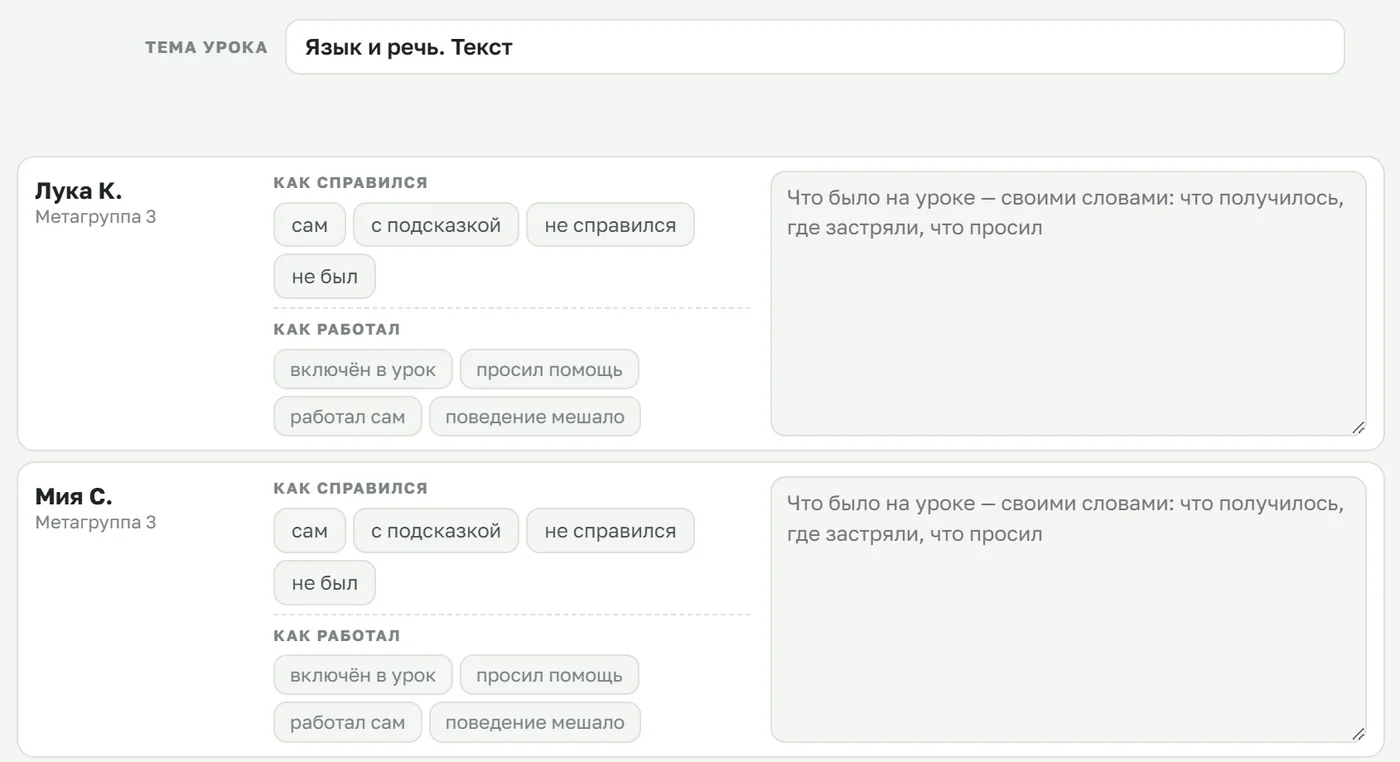The image size is (1400, 762).
Task: Click 'КАК СПРАВИЛСЯ' heading in Мия С. card
Action: coord(350,489)
